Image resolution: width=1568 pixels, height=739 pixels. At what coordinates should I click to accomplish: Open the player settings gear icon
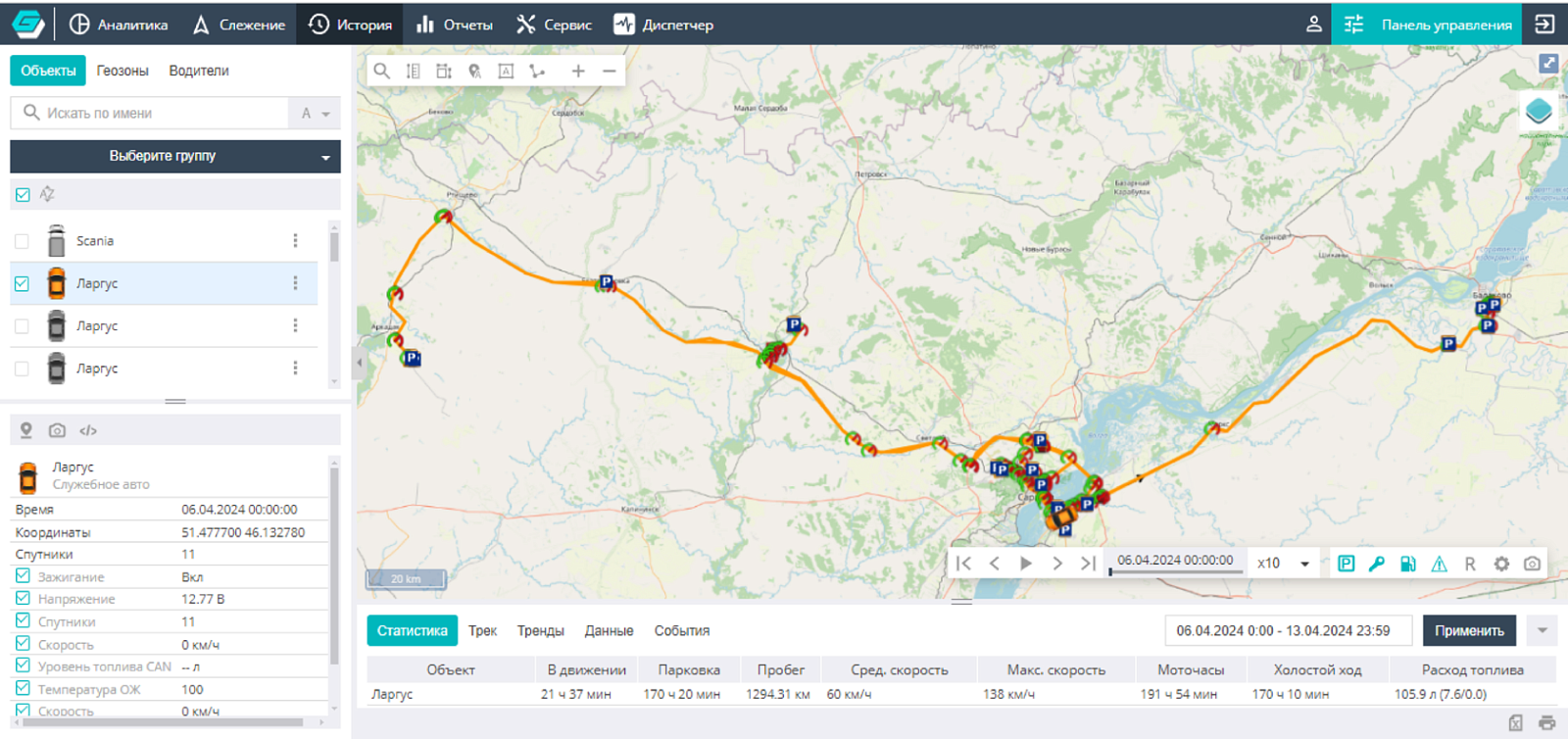coord(1501,564)
